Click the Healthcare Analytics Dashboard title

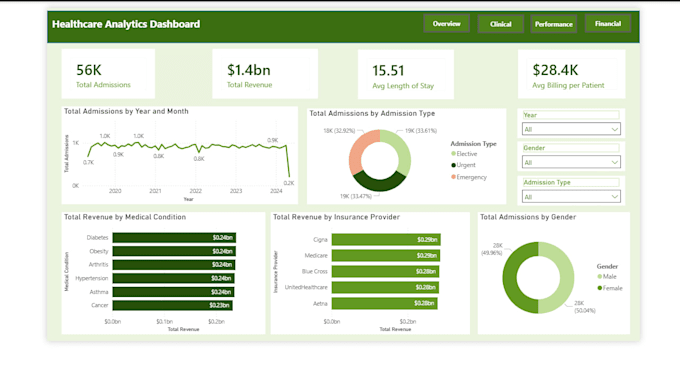pos(126,24)
